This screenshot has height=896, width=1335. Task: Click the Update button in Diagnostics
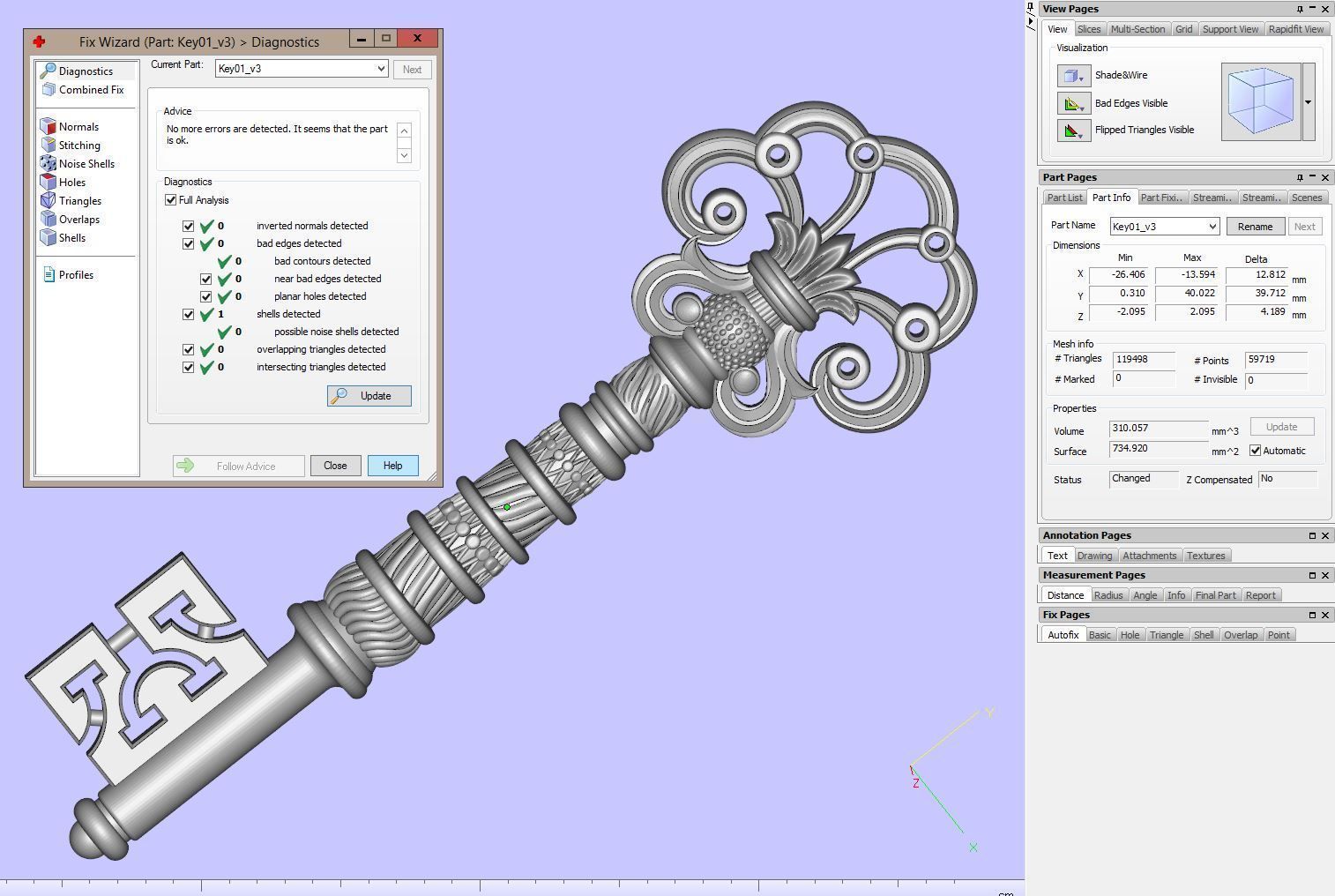pos(369,396)
